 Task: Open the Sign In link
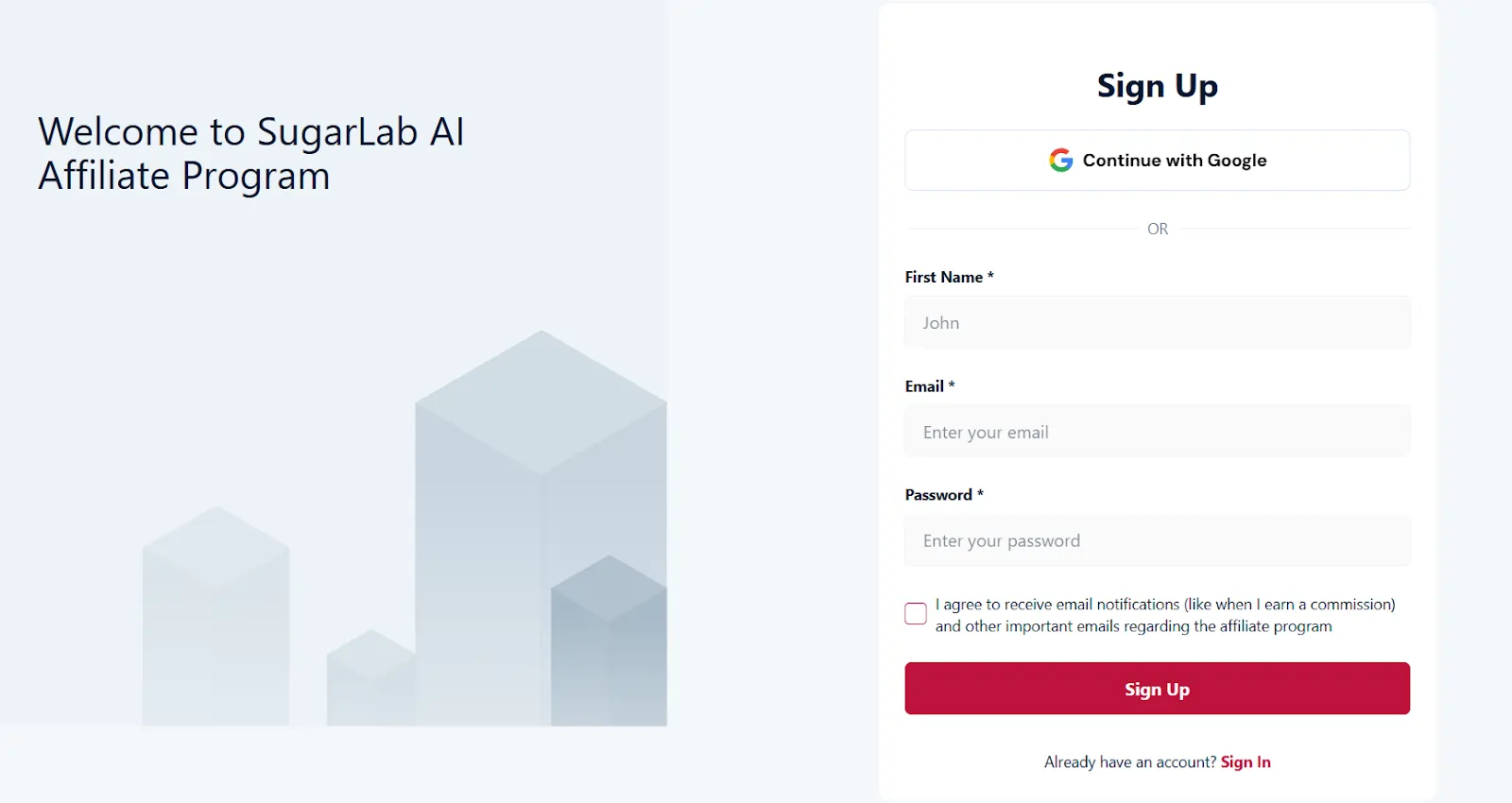point(1246,761)
